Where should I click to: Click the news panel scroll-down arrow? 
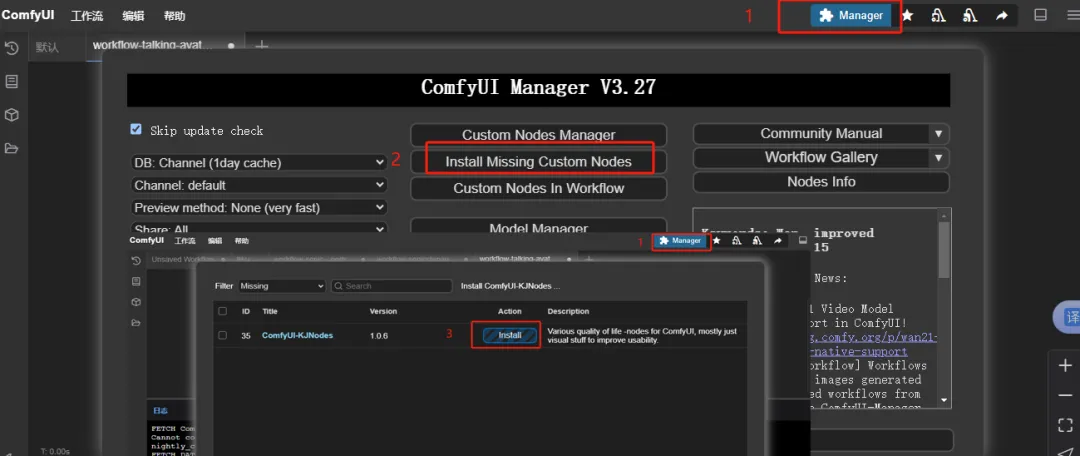coord(944,400)
